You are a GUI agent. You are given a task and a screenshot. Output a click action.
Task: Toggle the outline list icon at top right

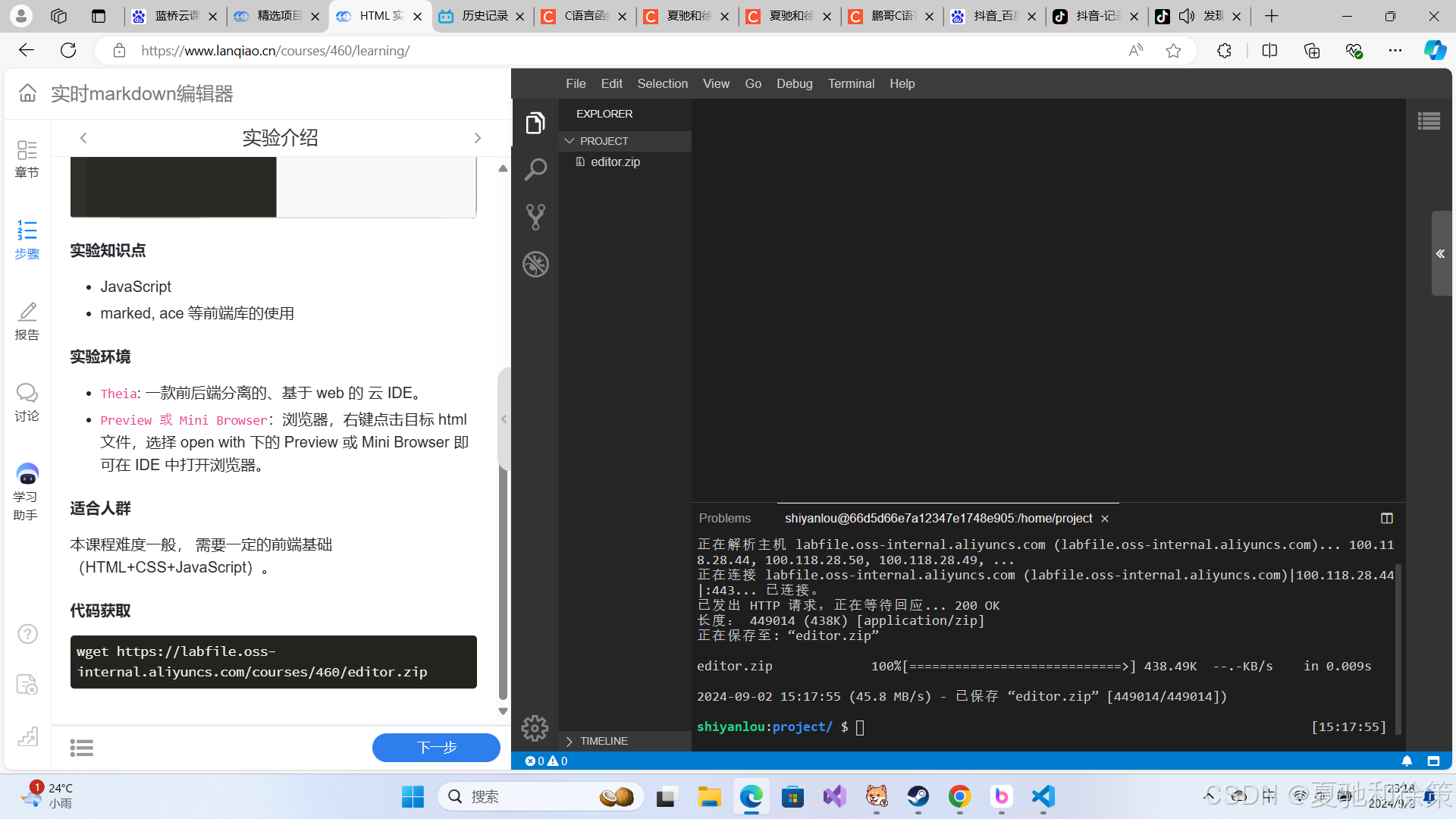[x=1429, y=121]
